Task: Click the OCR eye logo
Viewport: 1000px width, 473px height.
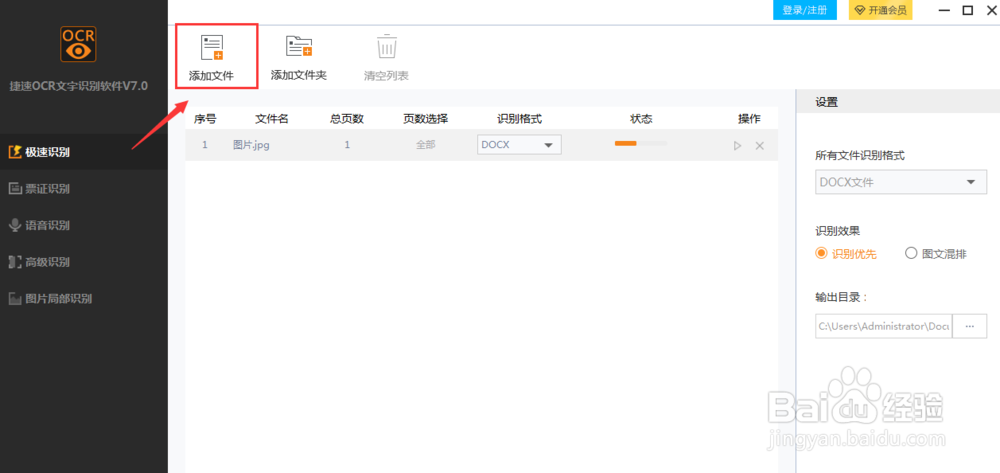Action: pyautogui.click(x=78, y=44)
